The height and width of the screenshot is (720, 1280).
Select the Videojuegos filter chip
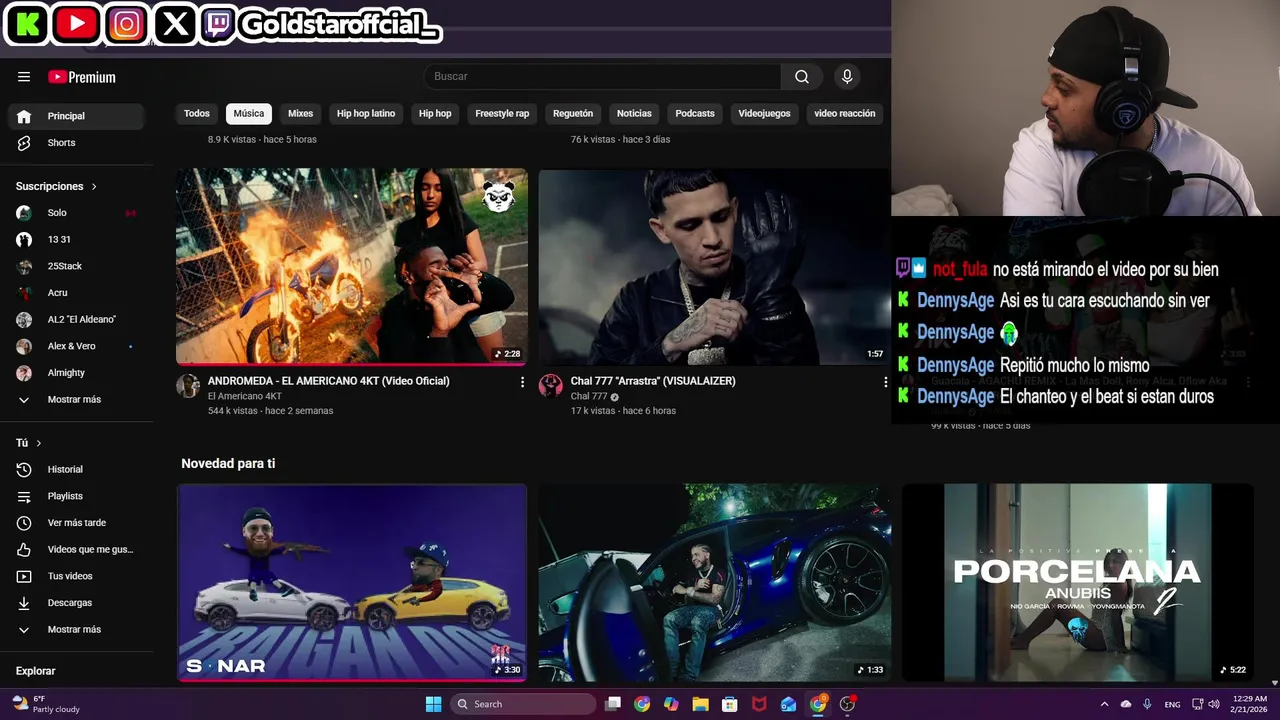pyautogui.click(x=764, y=114)
